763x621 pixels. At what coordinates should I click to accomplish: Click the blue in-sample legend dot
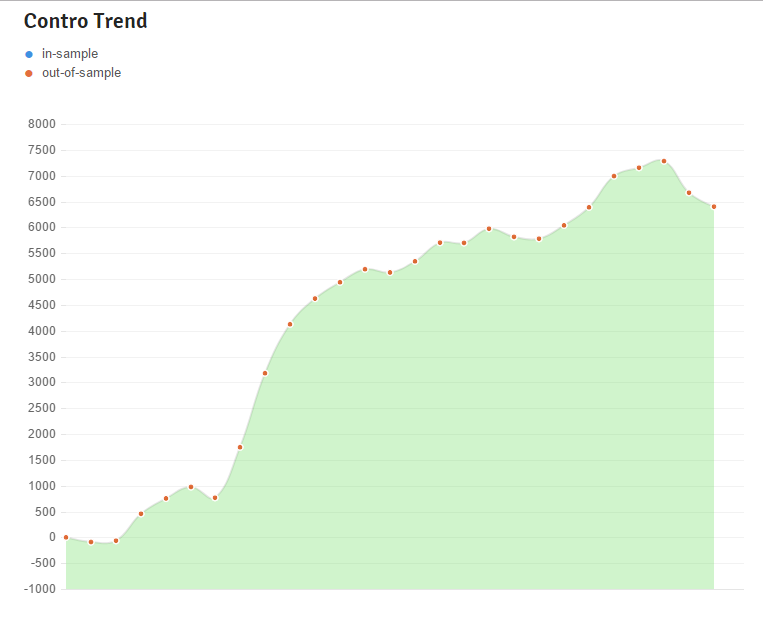click(x=29, y=54)
